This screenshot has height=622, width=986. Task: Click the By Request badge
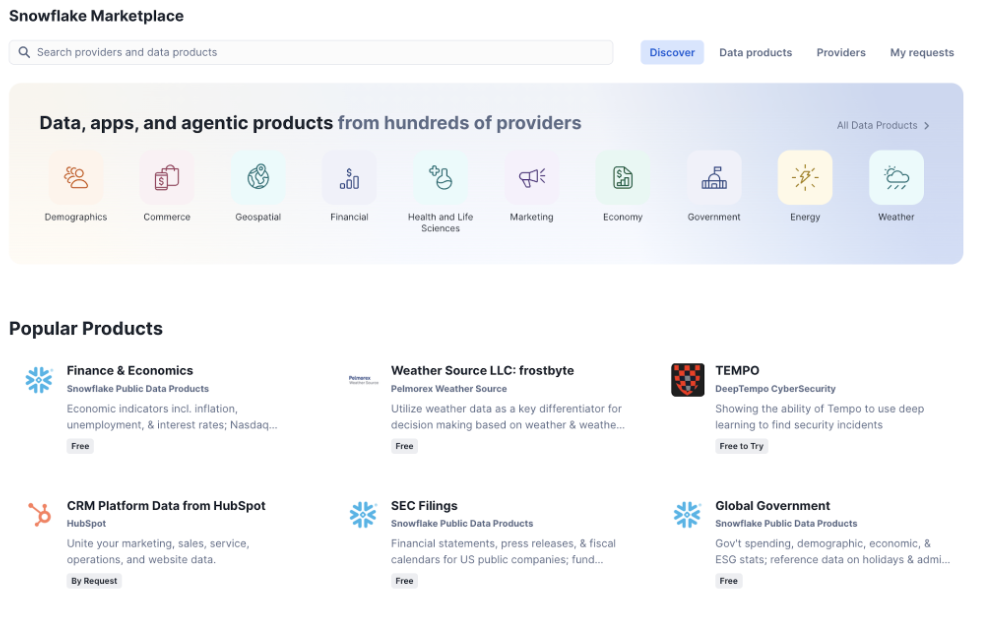point(94,580)
